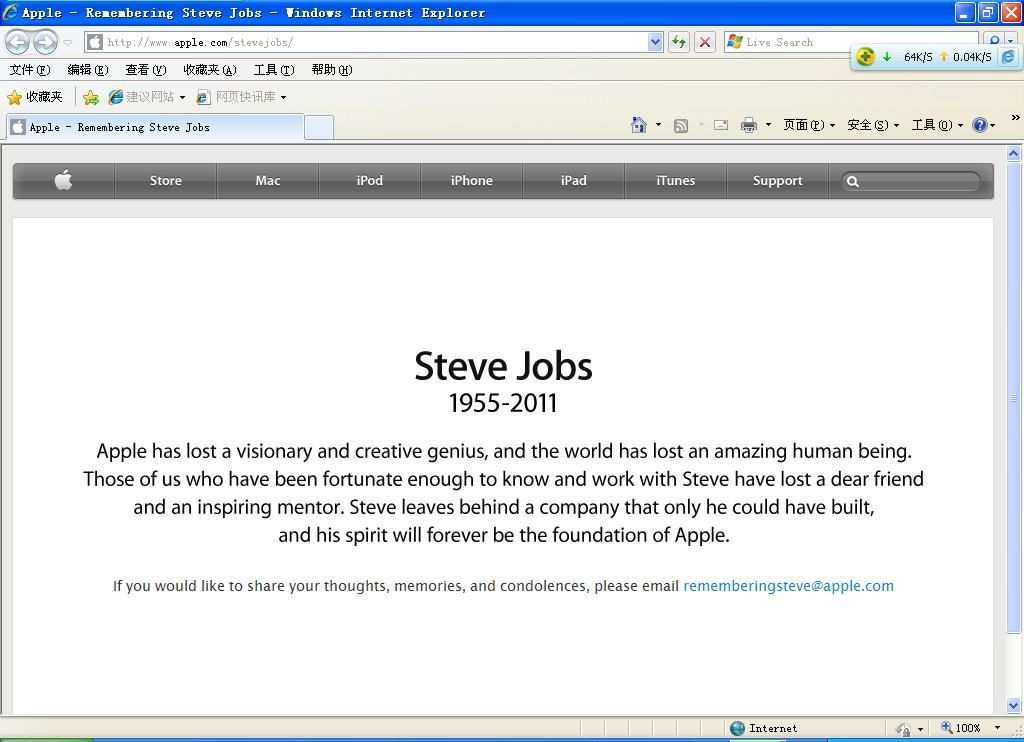
Task: Click the 1955-2011 text
Action: [x=503, y=403]
